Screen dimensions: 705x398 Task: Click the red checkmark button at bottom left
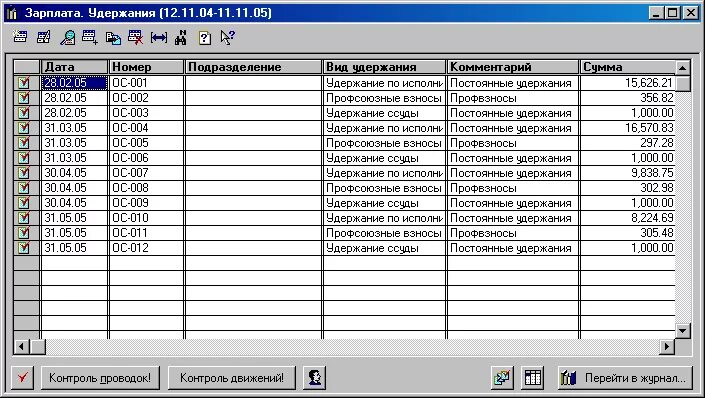[x=22, y=377]
